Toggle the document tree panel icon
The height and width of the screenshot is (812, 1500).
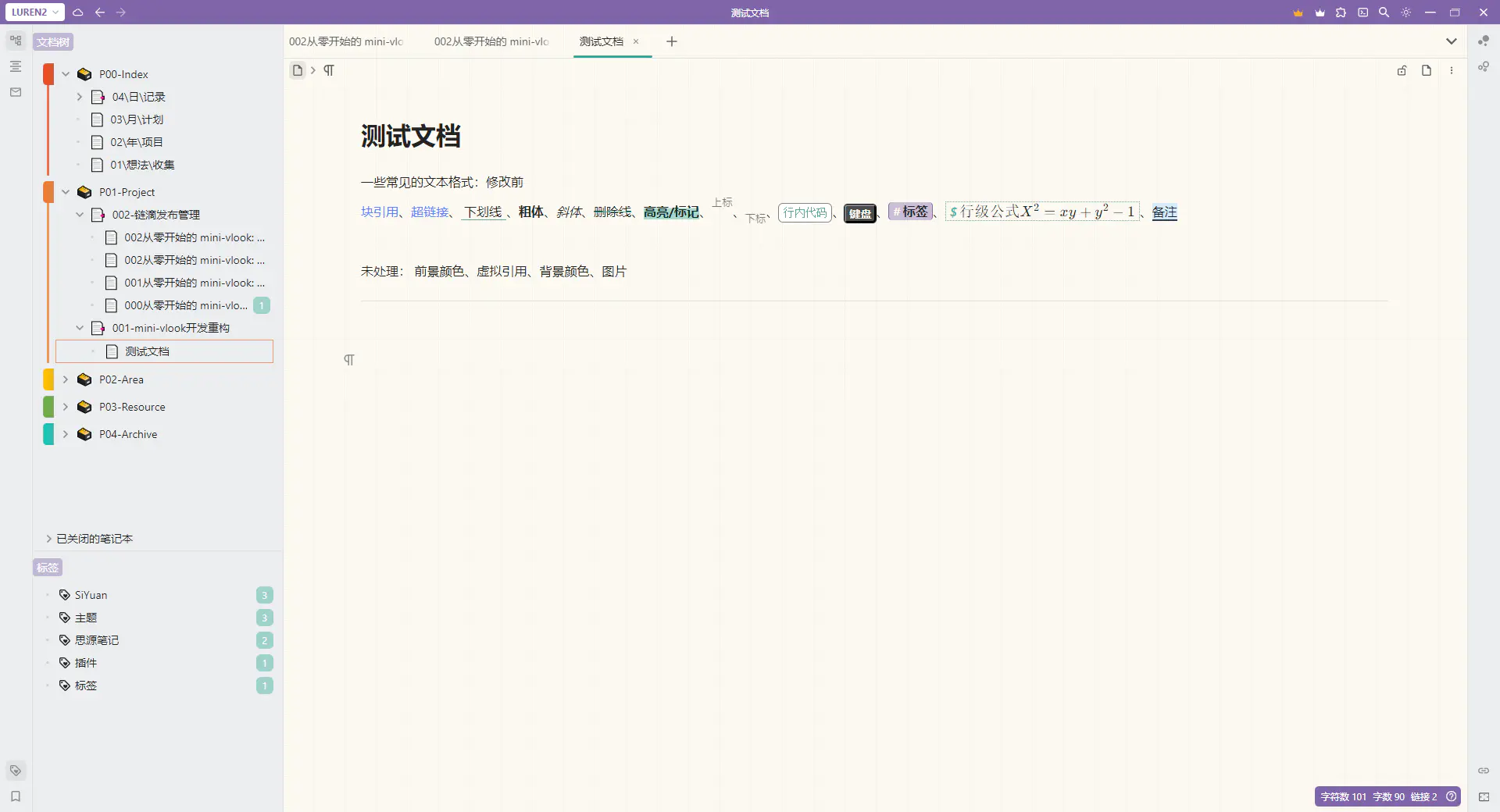[x=16, y=41]
